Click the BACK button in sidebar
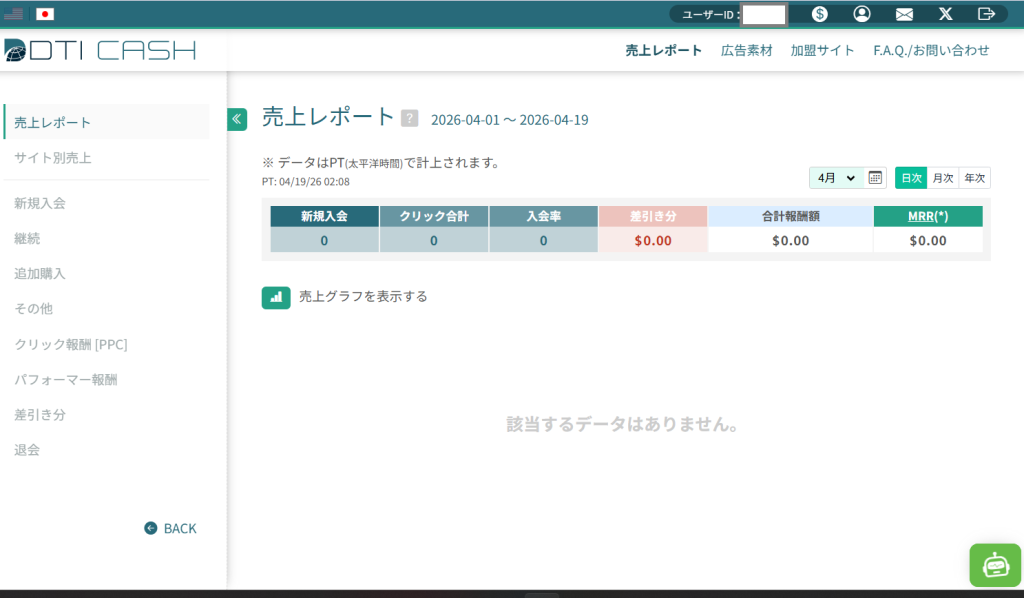Viewport: 1024px width, 598px height. click(x=170, y=528)
